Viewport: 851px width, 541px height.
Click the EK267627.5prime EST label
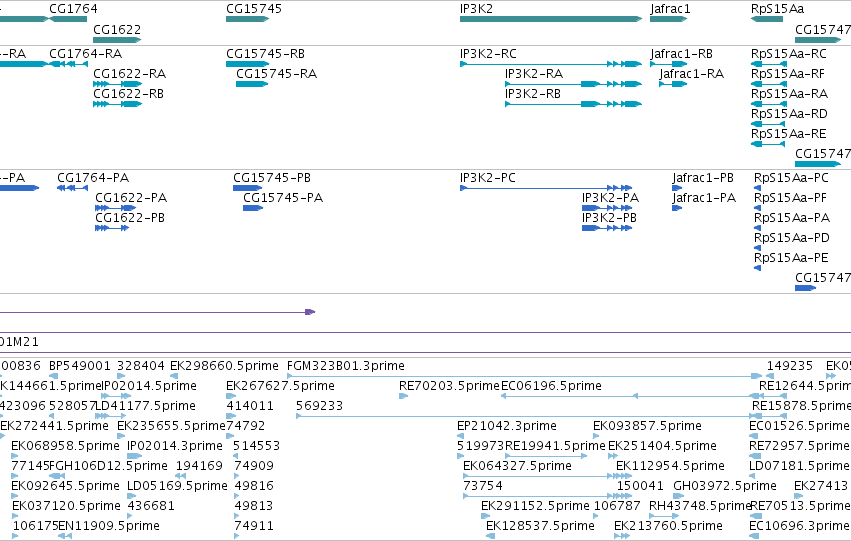tap(280, 386)
